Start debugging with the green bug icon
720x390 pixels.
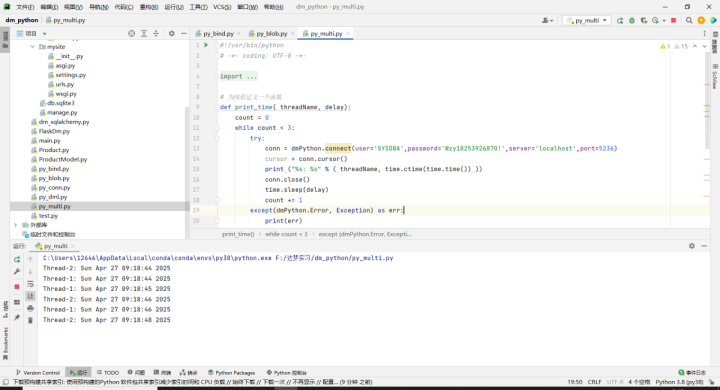click(632, 20)
